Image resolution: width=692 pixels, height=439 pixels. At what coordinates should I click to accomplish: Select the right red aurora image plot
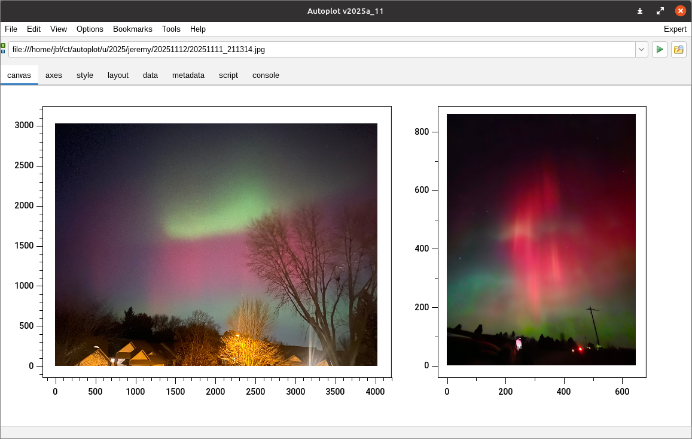(541, 239)
